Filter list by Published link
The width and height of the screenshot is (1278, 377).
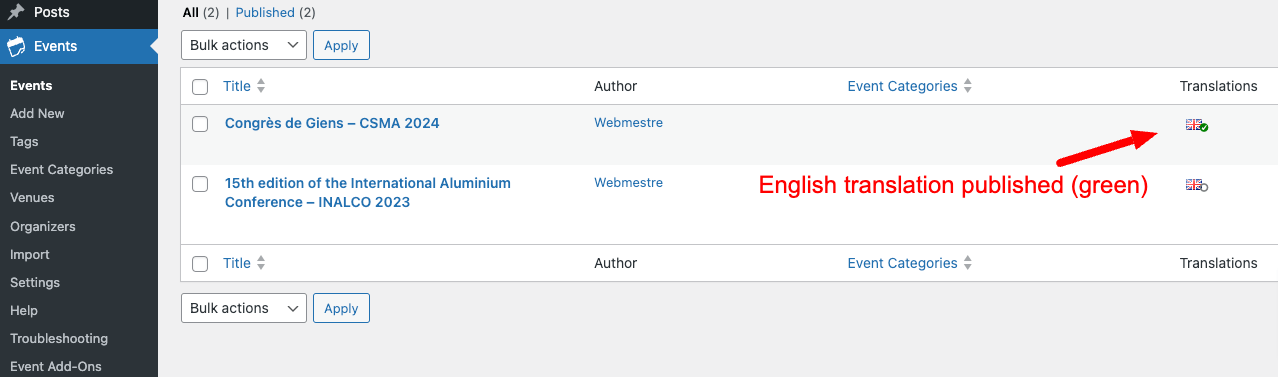[265, 13]
